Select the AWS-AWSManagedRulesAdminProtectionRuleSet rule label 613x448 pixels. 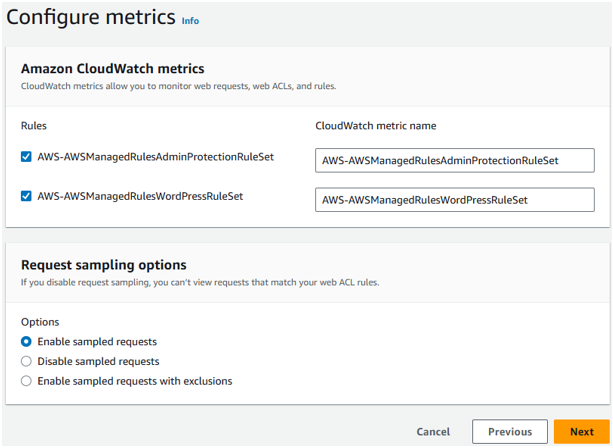[x=156, y=157]
